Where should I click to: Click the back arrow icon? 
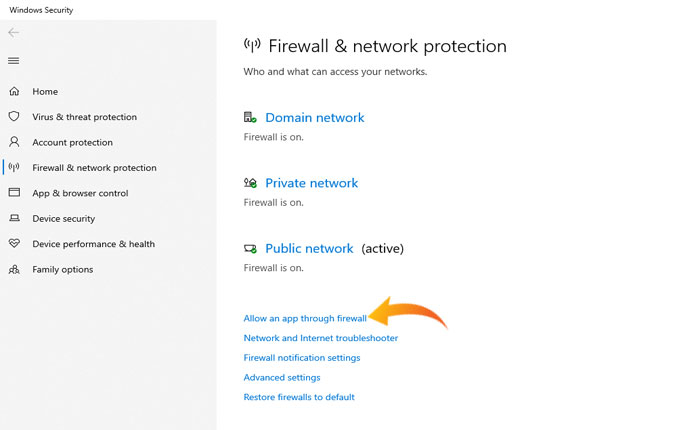(x=14, y=33)
